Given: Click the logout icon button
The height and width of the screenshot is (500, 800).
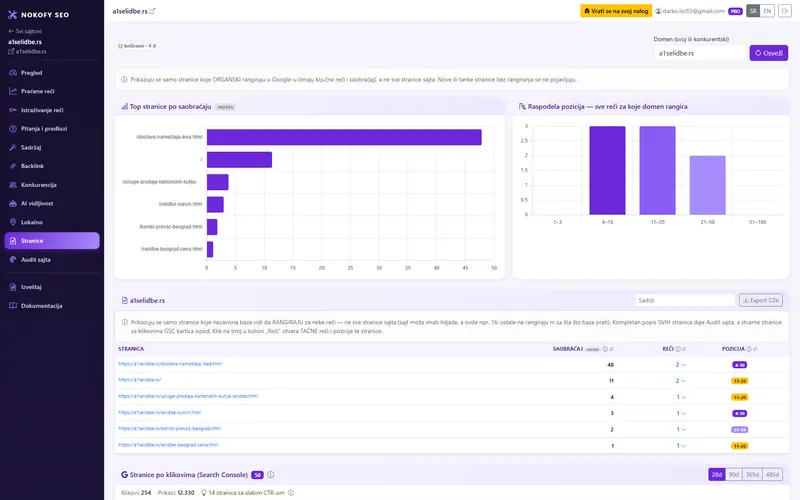Looking at the screenshot, I should pos(785,11).
